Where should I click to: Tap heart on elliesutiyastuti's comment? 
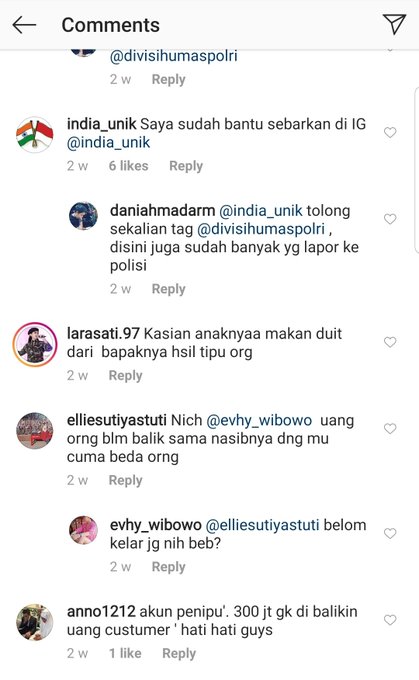pyautogui.click(x=390, y=428)
